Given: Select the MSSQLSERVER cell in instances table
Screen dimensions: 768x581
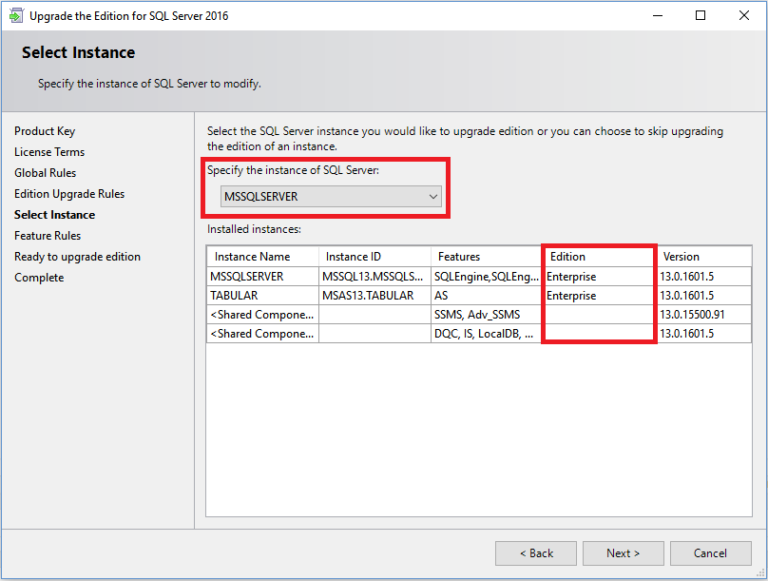Looking at the screenshot, I should 263,277.
